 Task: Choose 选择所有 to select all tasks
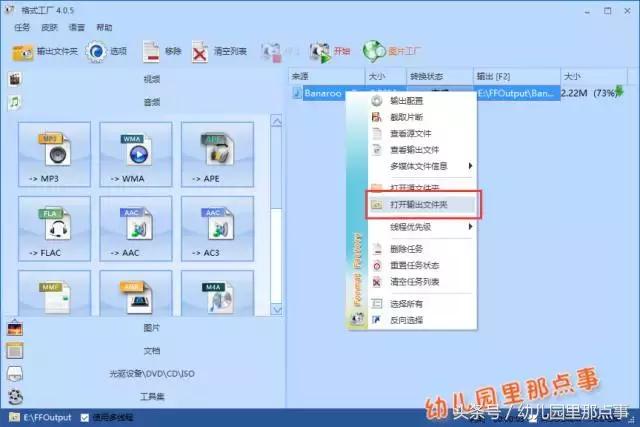[x=421, y=303]
